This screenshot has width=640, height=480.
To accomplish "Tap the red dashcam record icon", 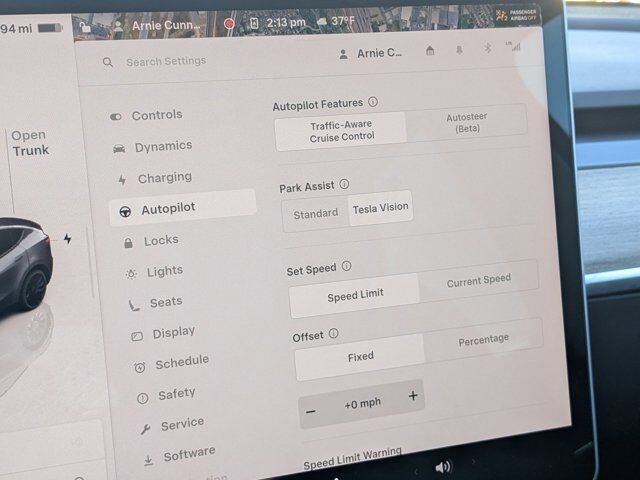I will [229, 22].
